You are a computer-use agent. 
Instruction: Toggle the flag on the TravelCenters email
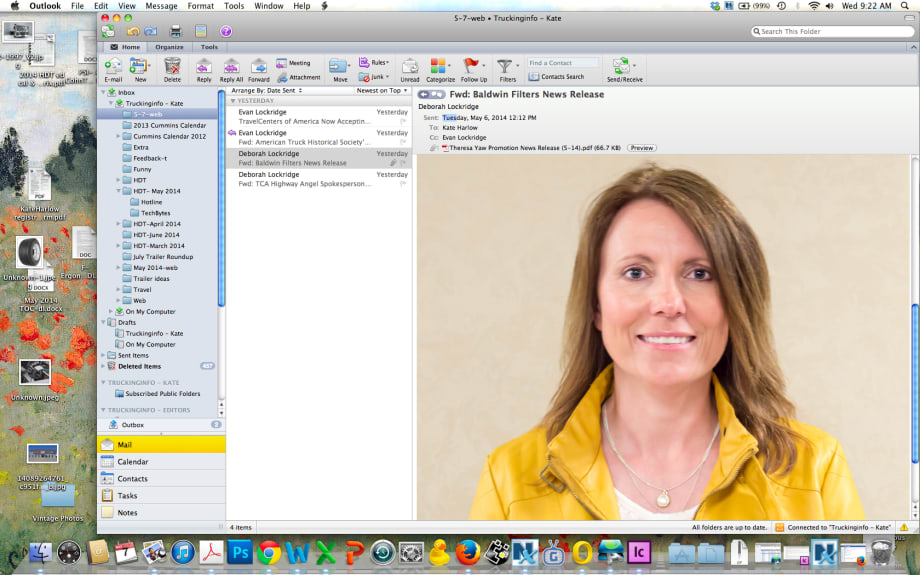(403, 122)
